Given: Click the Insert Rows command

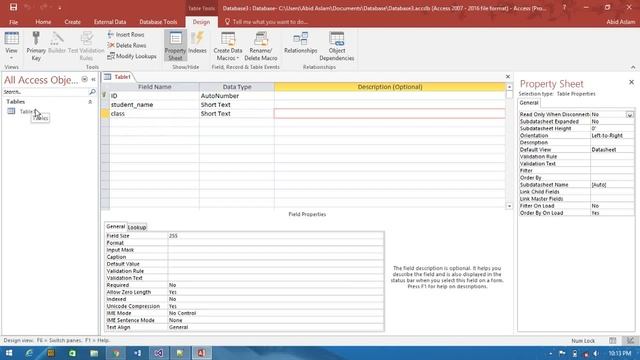Looking at the screenshot, I should [x=126, y=35].
